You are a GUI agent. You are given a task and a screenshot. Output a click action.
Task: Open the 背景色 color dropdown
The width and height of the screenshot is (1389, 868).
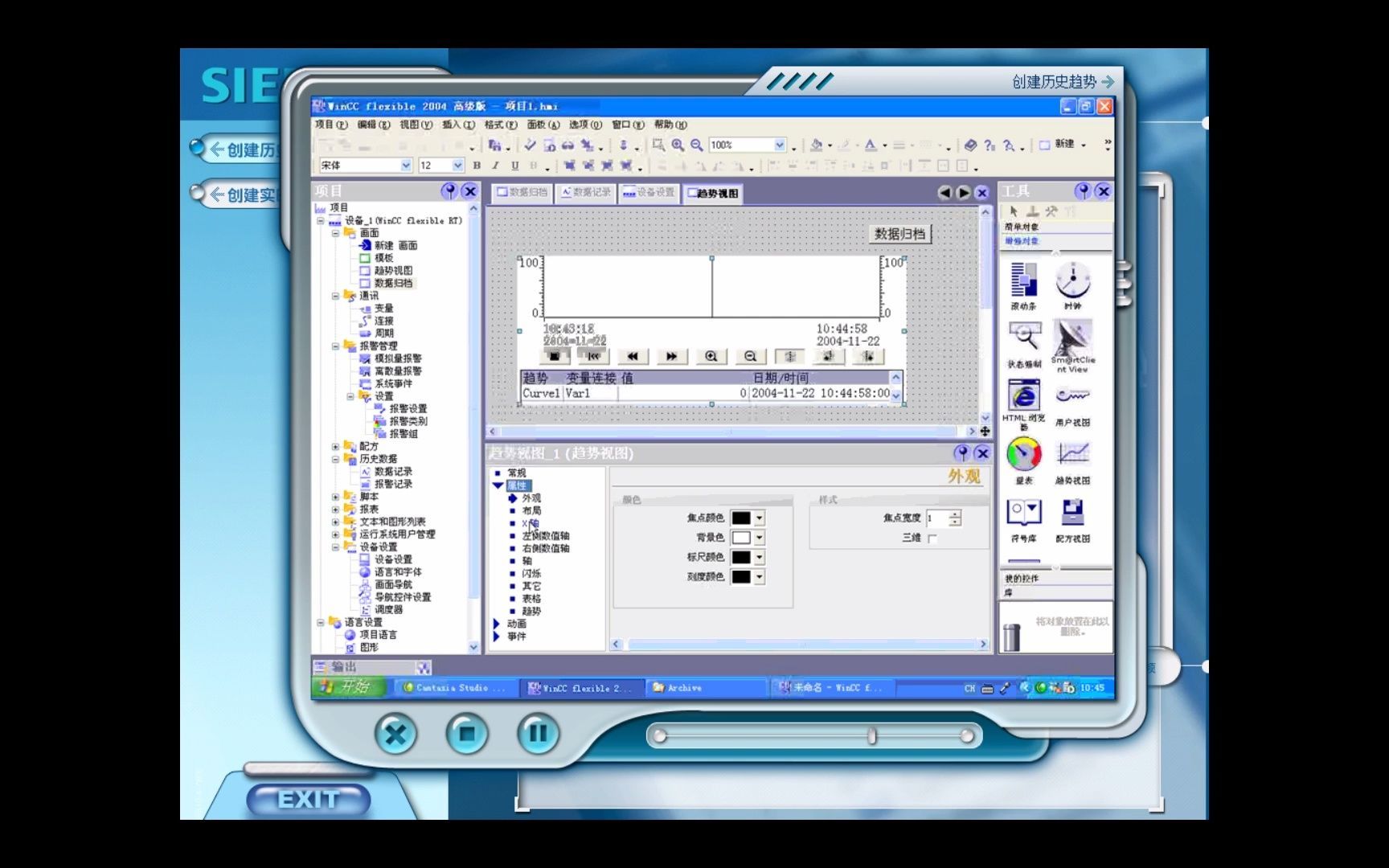coord(759,538)
